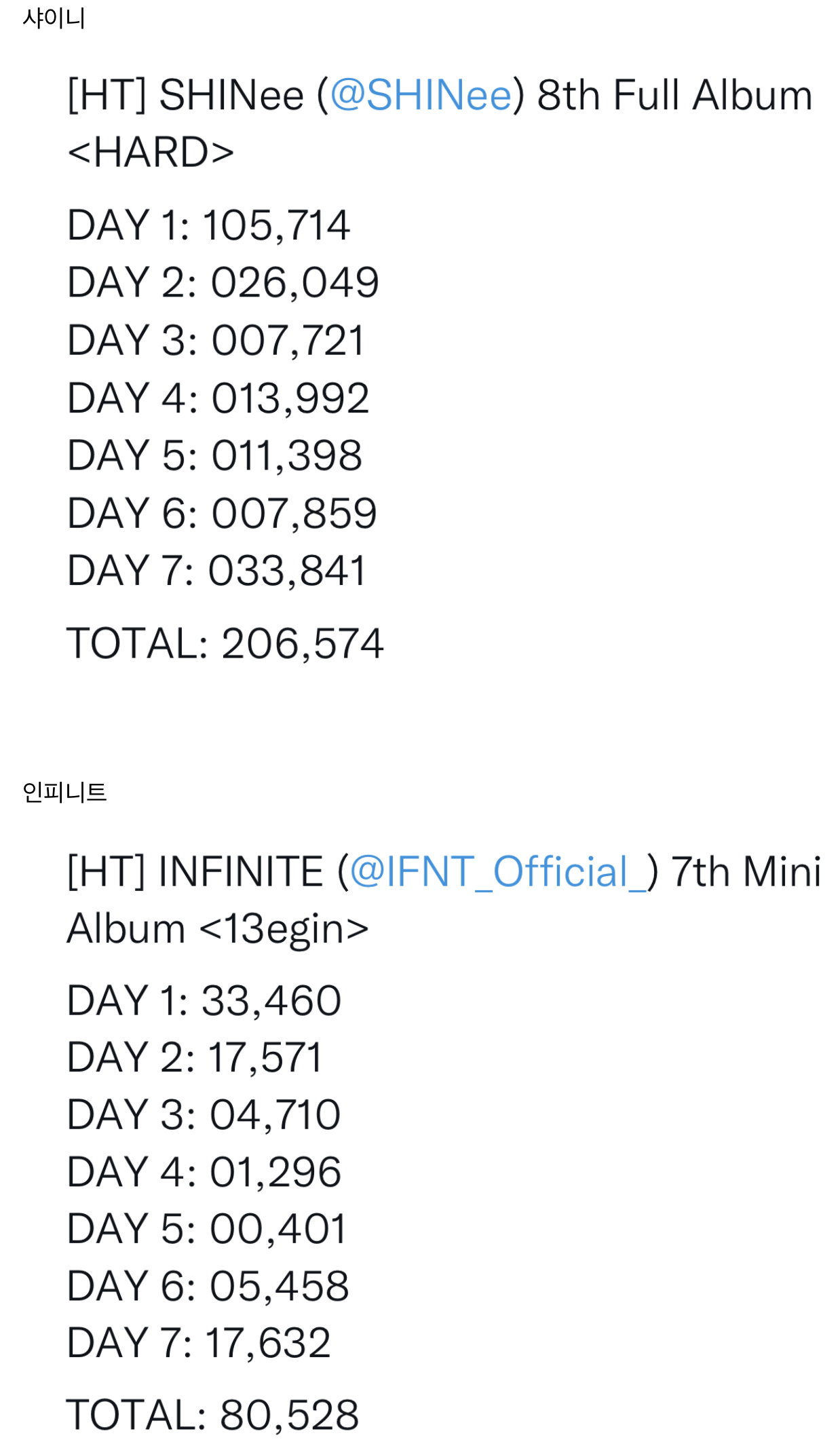Click the <HARD> album title text

pos(151,152)
